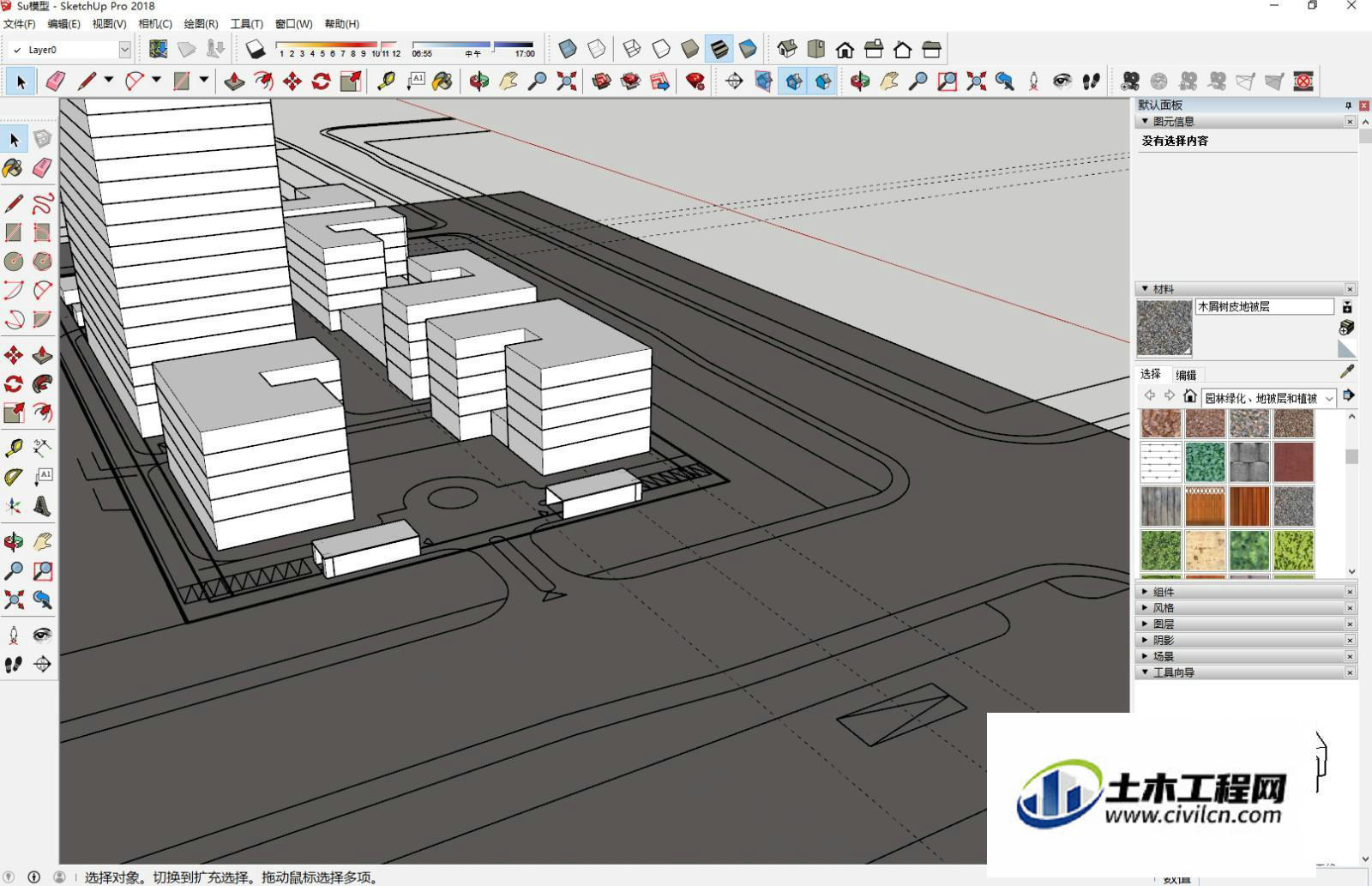Switch to the 编辑 materials tab

pos(1186,375)
